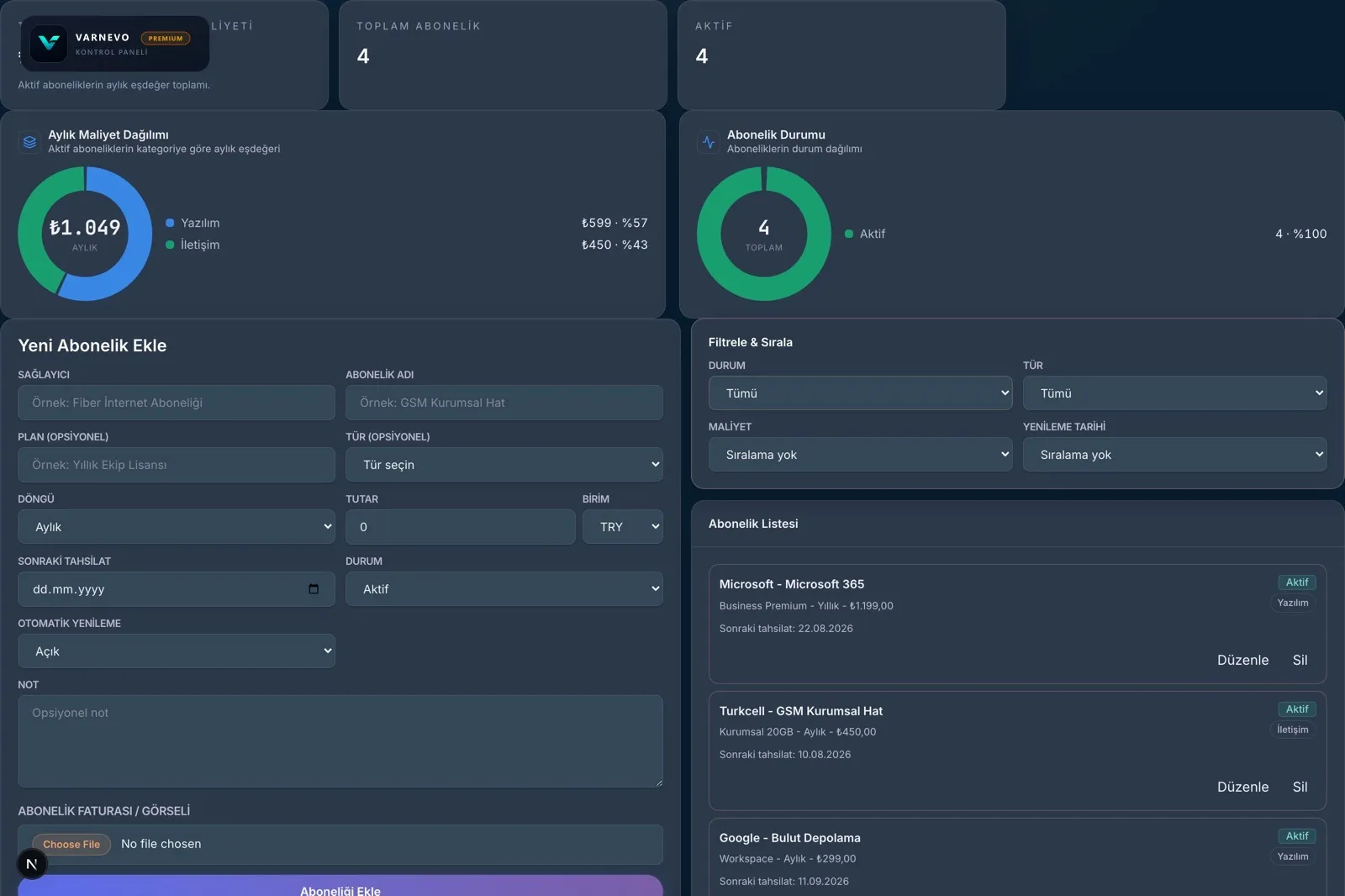Click Düzenle on Turkcell GSM Kurumsal Hat
The height and width of the screenshot is (896, 1345).
point(1242,788)
